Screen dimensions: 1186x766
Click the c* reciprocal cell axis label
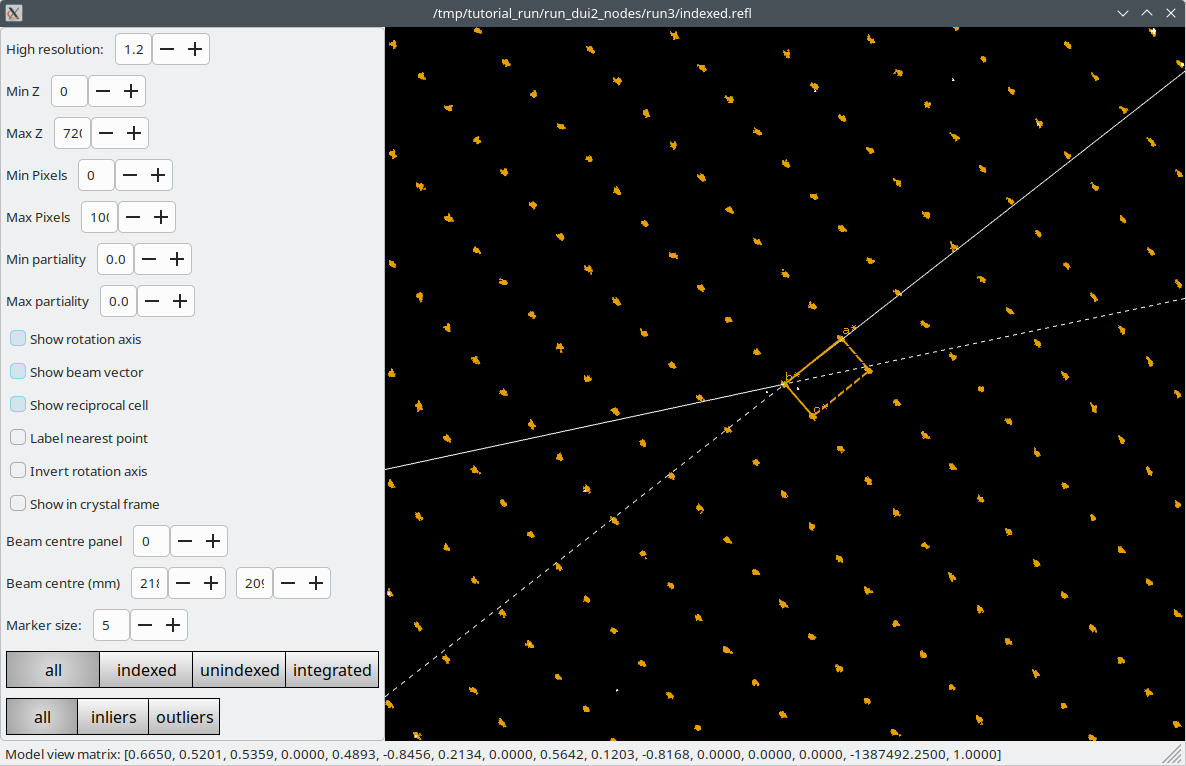(x=820, y=409)
